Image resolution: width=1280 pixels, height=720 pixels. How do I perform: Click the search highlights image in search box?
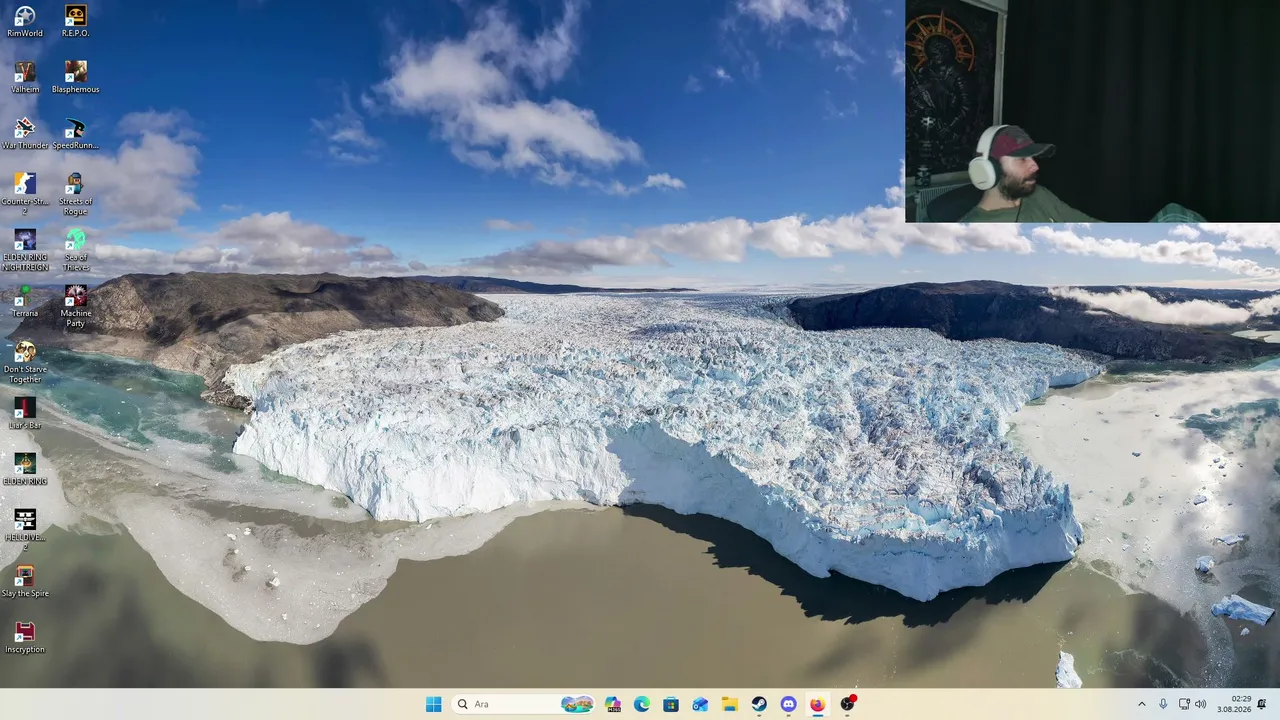[x=577, y=704]
